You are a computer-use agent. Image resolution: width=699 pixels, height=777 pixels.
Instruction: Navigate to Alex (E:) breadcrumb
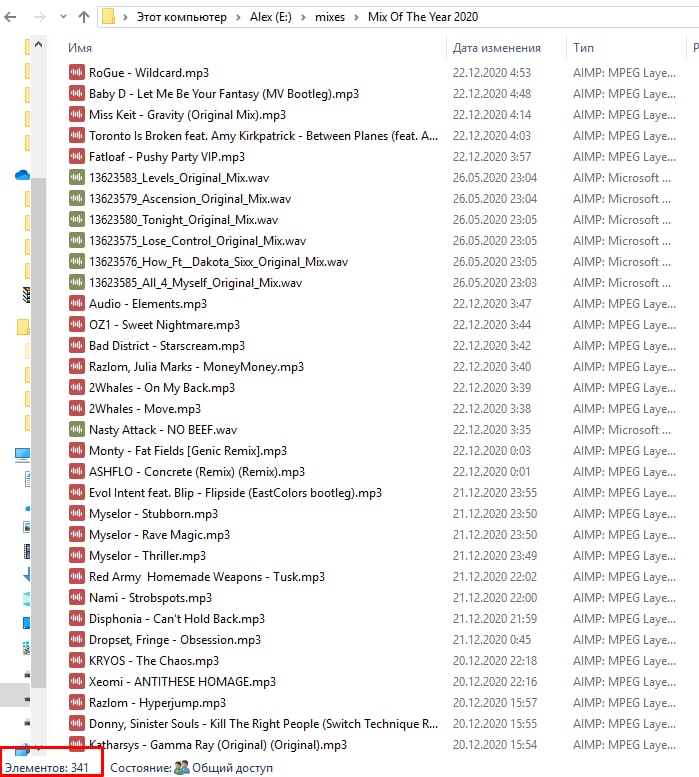270,17
